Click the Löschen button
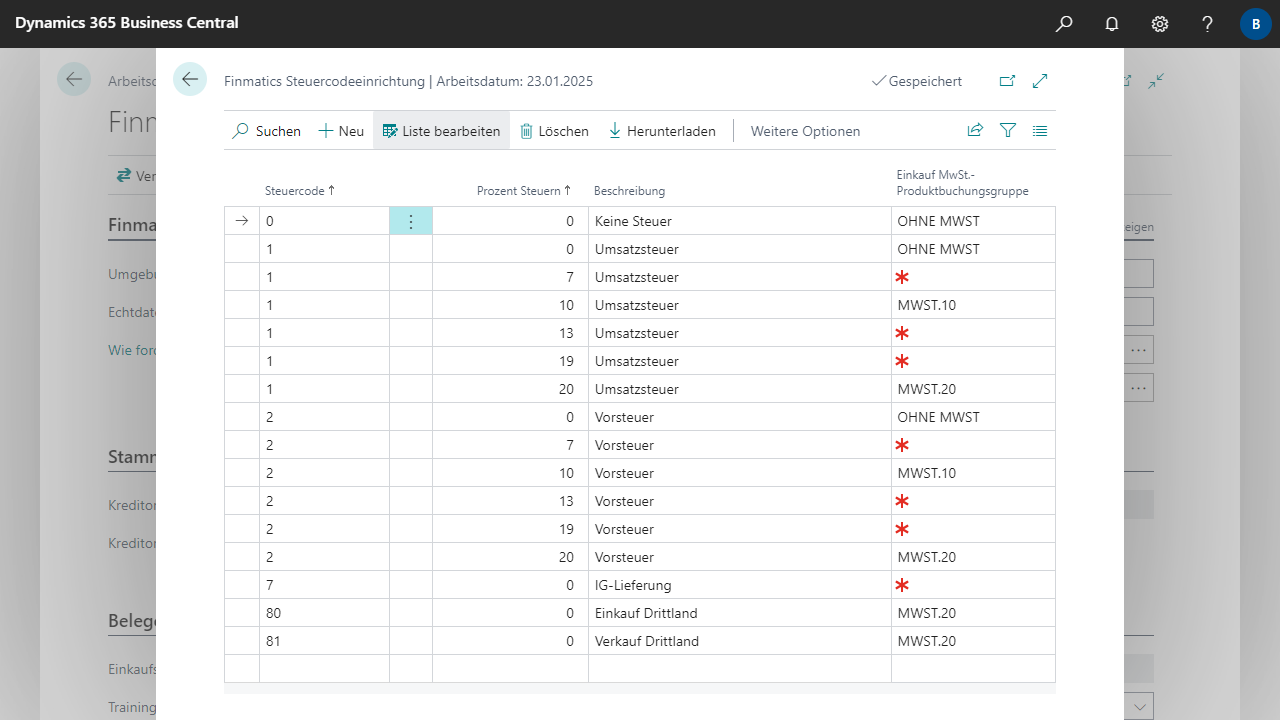Screen dimensions: 1280x720 pos(554,131)
